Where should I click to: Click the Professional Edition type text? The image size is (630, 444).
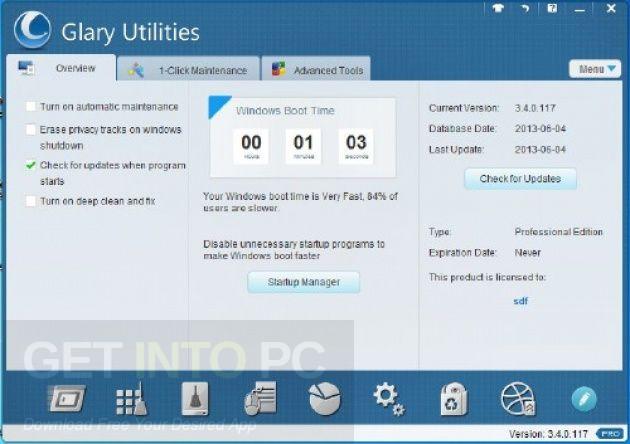click(x=558, y=232)
